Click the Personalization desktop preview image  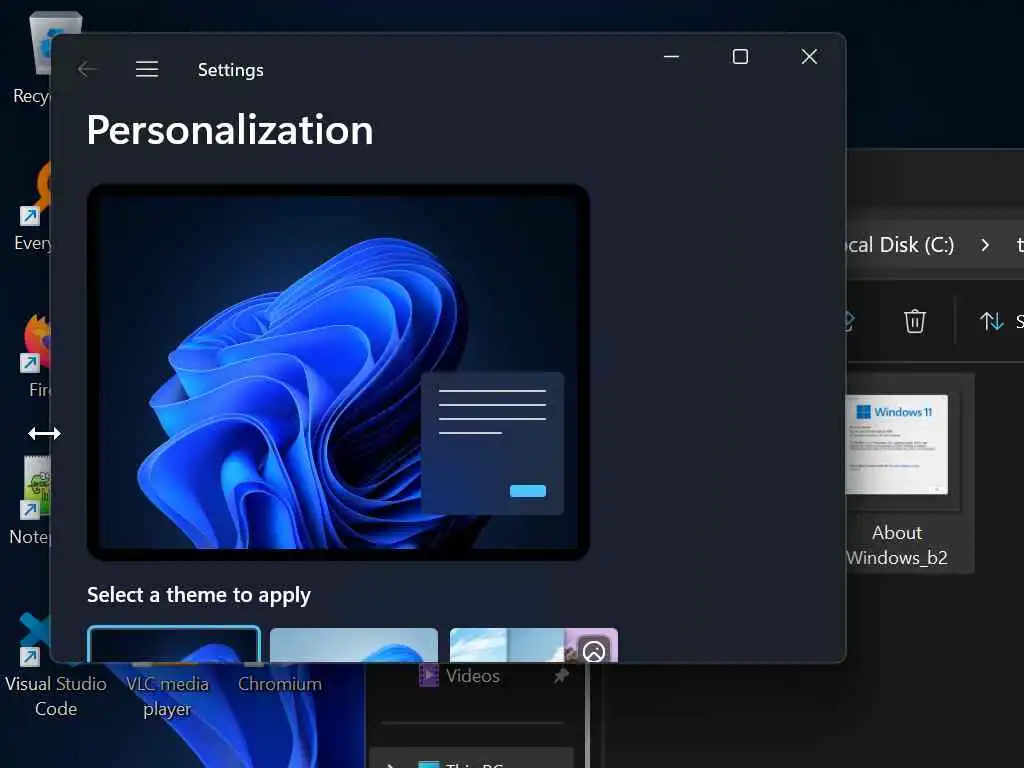338,372
